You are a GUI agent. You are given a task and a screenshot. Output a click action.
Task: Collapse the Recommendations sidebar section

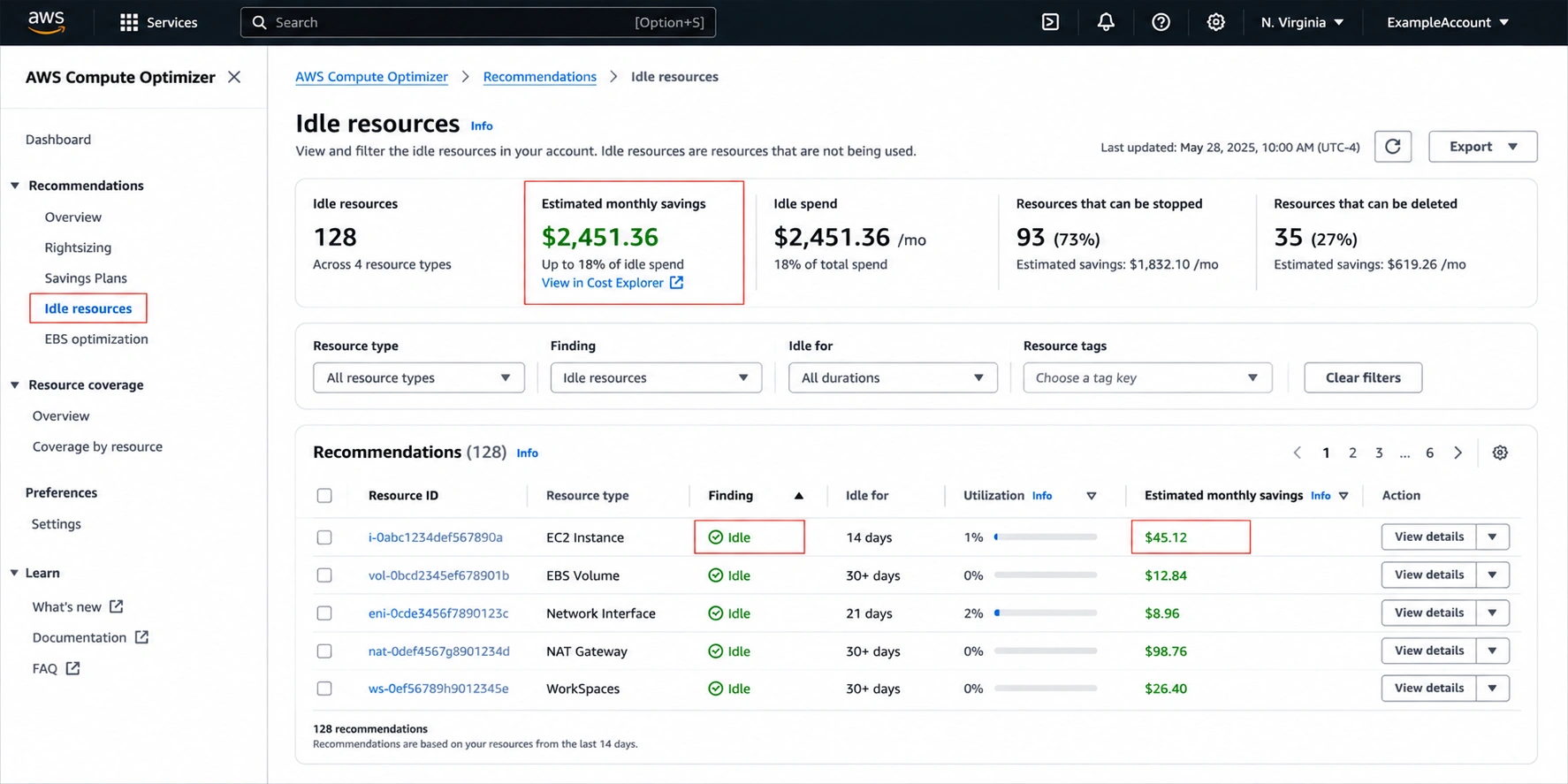(x=15, y=186)
